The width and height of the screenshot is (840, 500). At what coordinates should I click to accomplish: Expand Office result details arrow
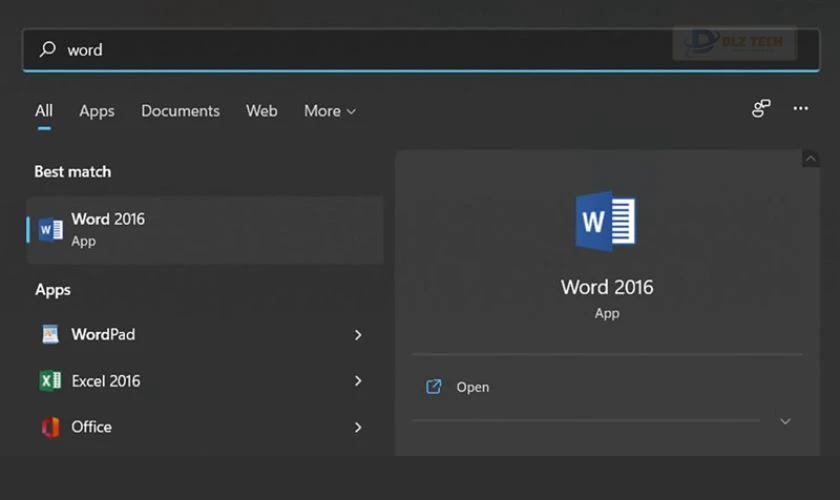point(358,427)
